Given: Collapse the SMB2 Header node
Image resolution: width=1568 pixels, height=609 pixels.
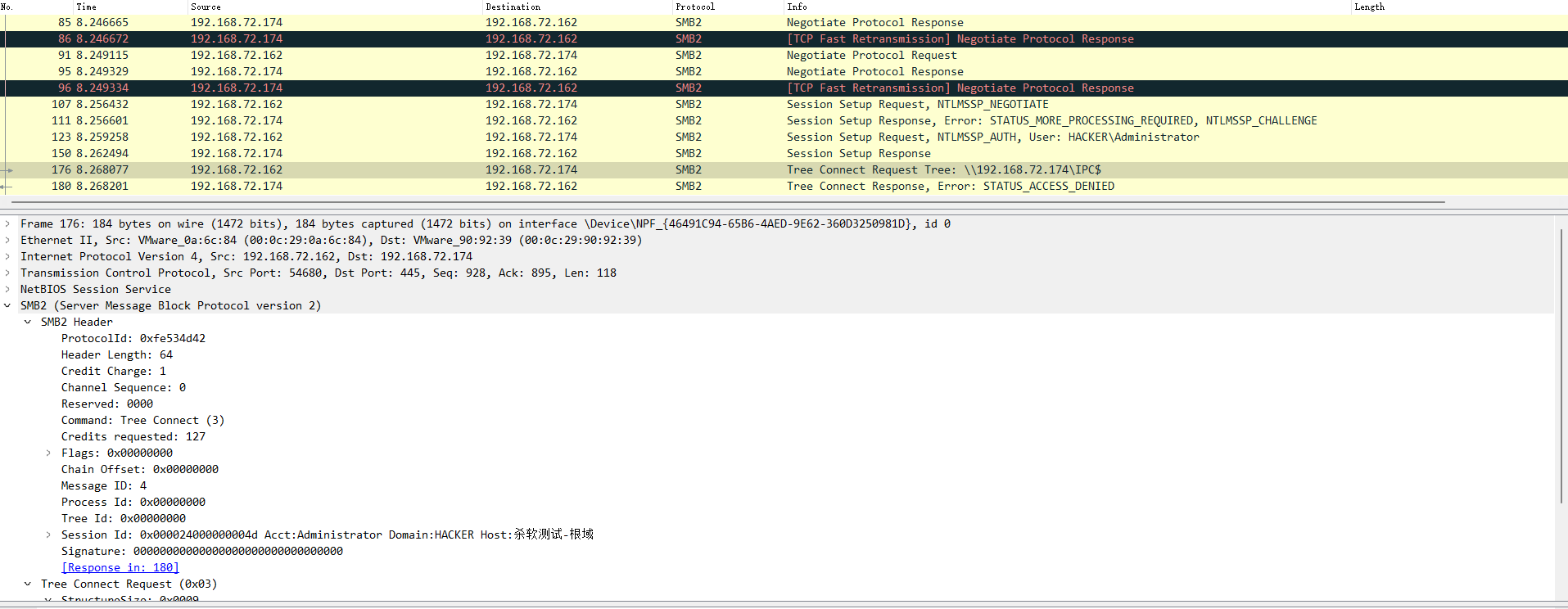Looking at the screenshot, I should [x=28, y=322].
